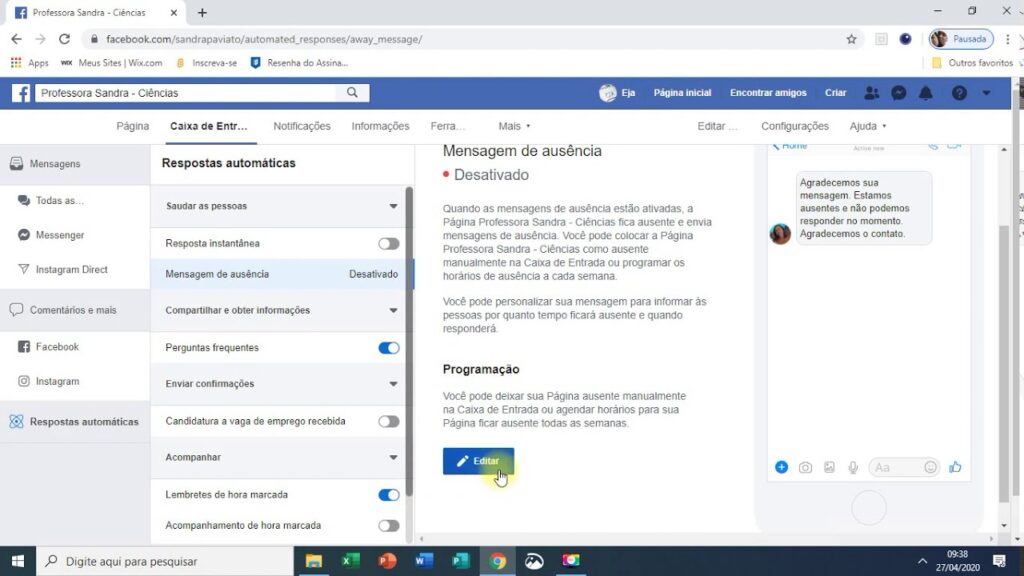Click the Eja profile avatar
Screen dimensions: 1024x576
pos(607,93)
